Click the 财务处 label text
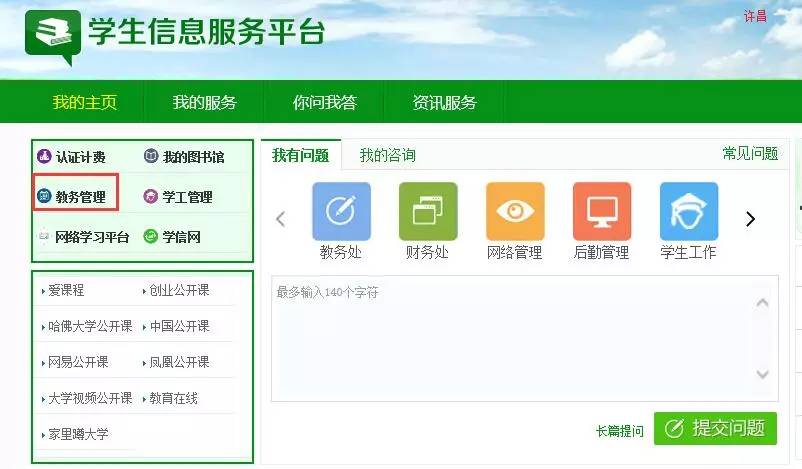 coord(428,252)
